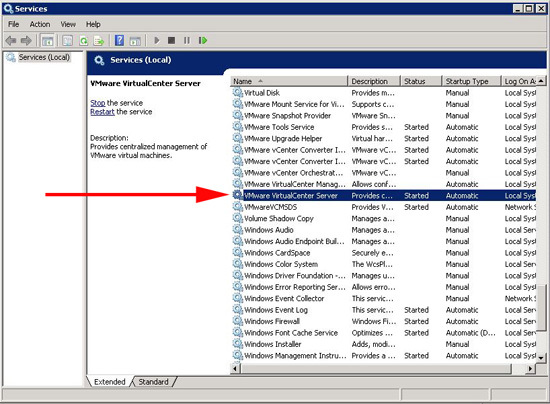This screenshot has height=404, width=550.
Task: Click the horizontal scrollbar left arrow
Action: (x=235, y=369)
